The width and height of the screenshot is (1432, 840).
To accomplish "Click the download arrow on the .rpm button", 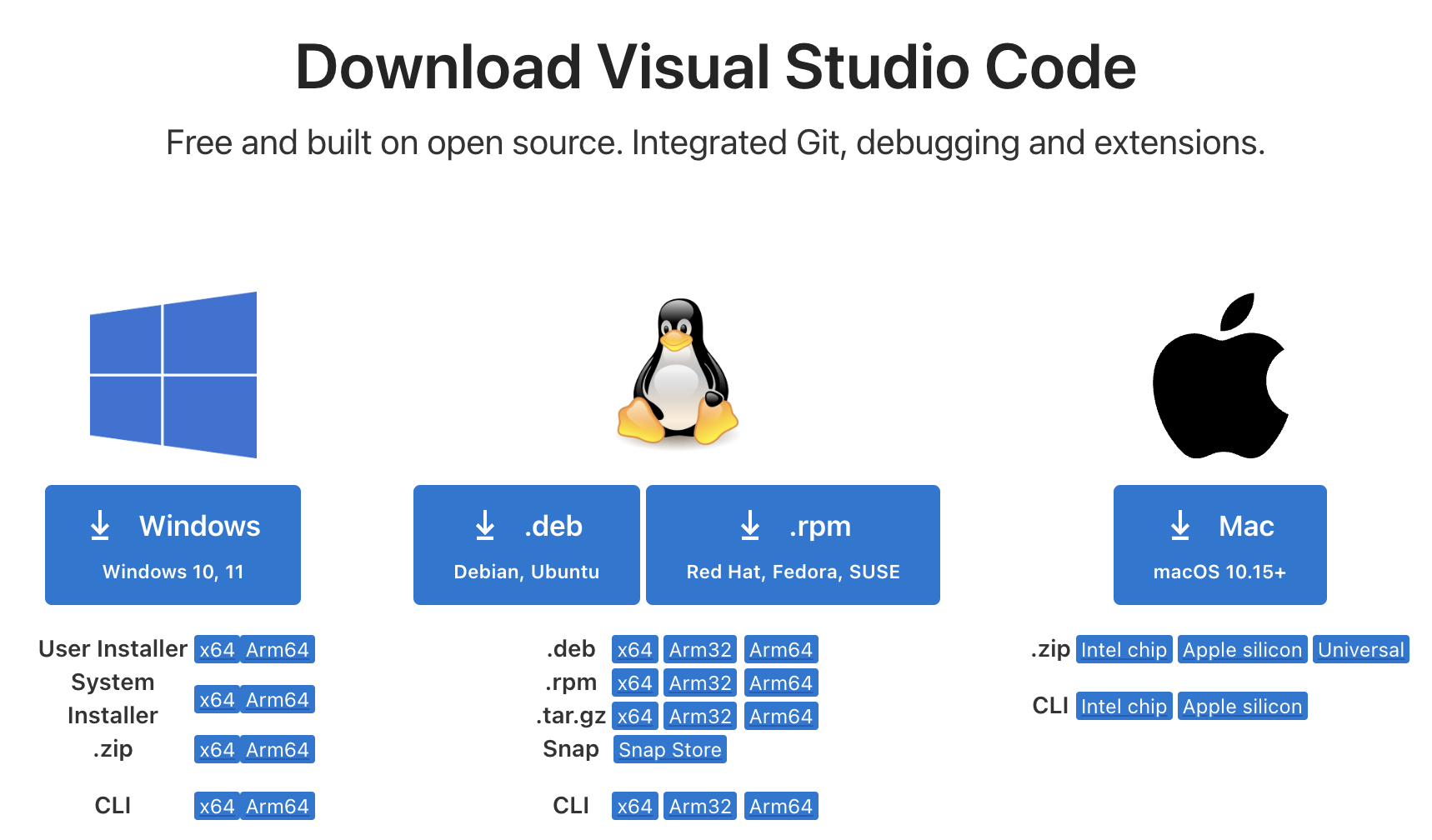I will [751, 526].
